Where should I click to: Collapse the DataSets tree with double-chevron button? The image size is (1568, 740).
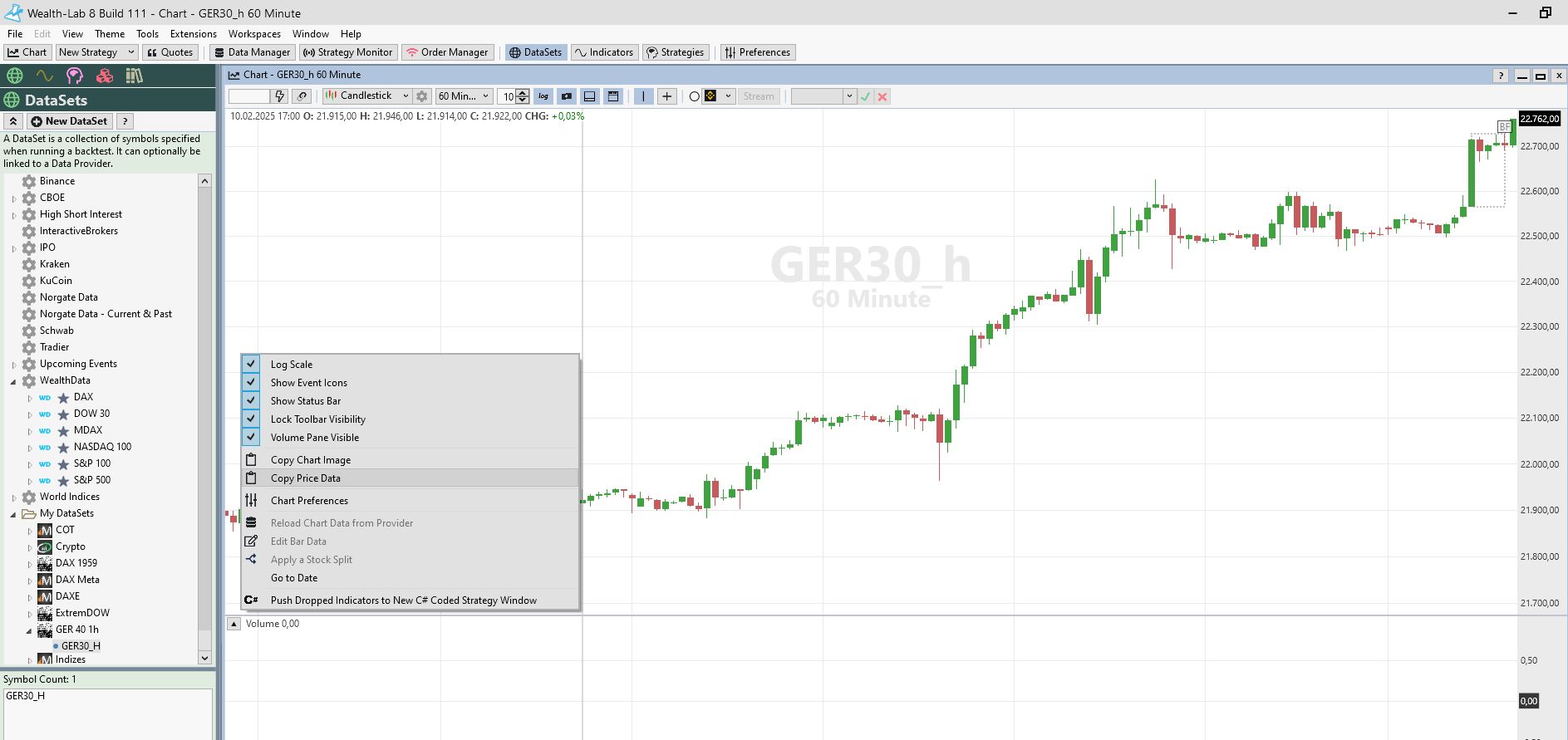pyautogui.click(x=13, y=121)
